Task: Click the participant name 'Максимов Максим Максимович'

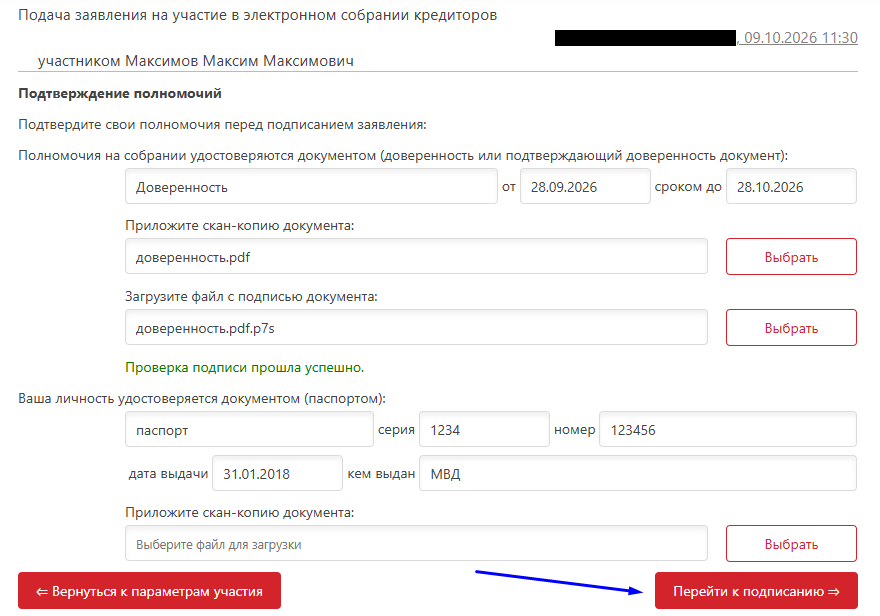Action: [x=239, y=61]
